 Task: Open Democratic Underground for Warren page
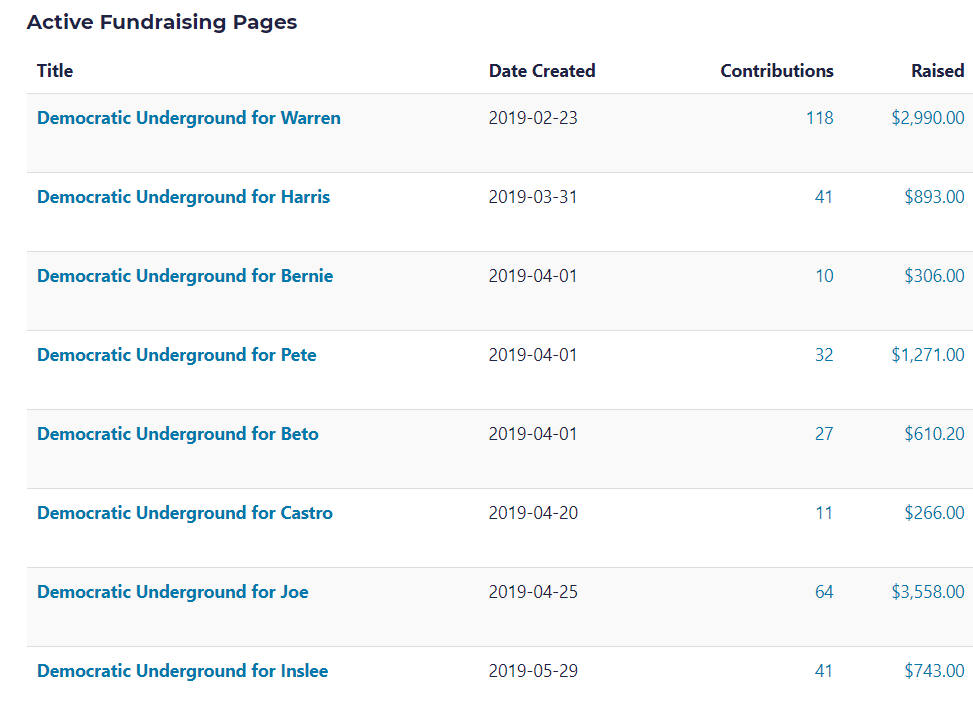click(188, 118)
